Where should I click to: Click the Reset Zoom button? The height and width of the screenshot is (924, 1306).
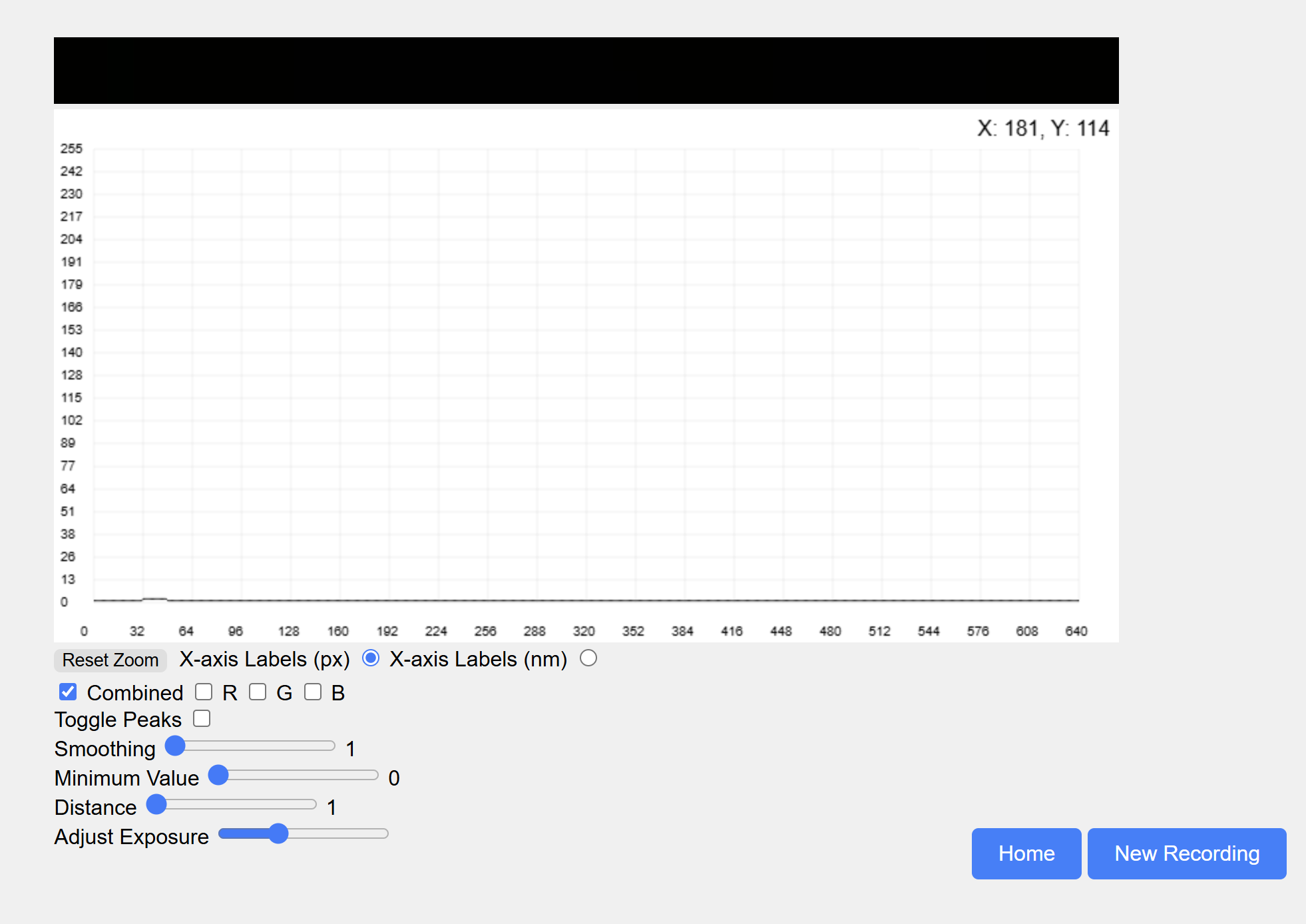point(110,660)
